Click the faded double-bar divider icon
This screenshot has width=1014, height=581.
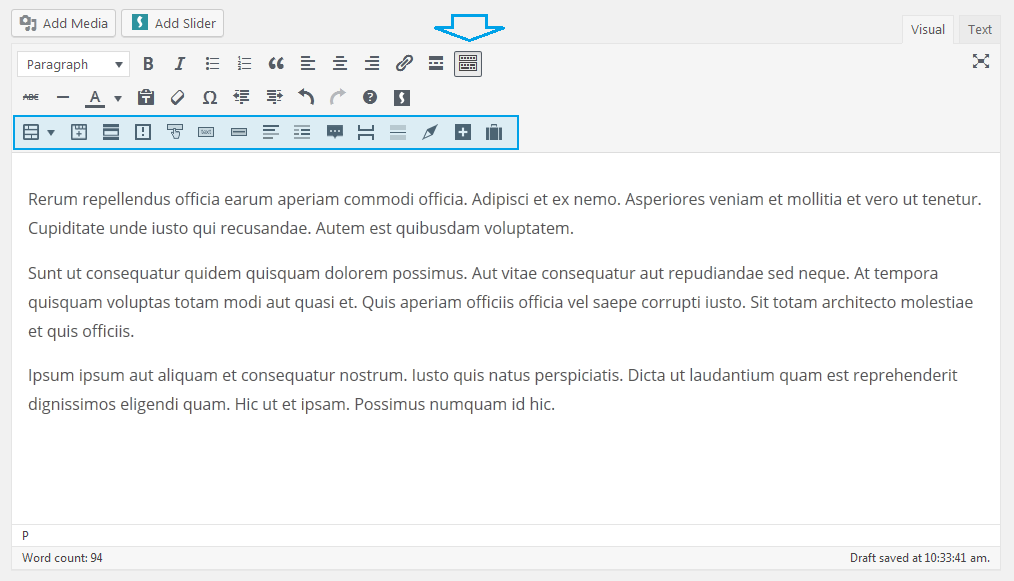point(398,132)
